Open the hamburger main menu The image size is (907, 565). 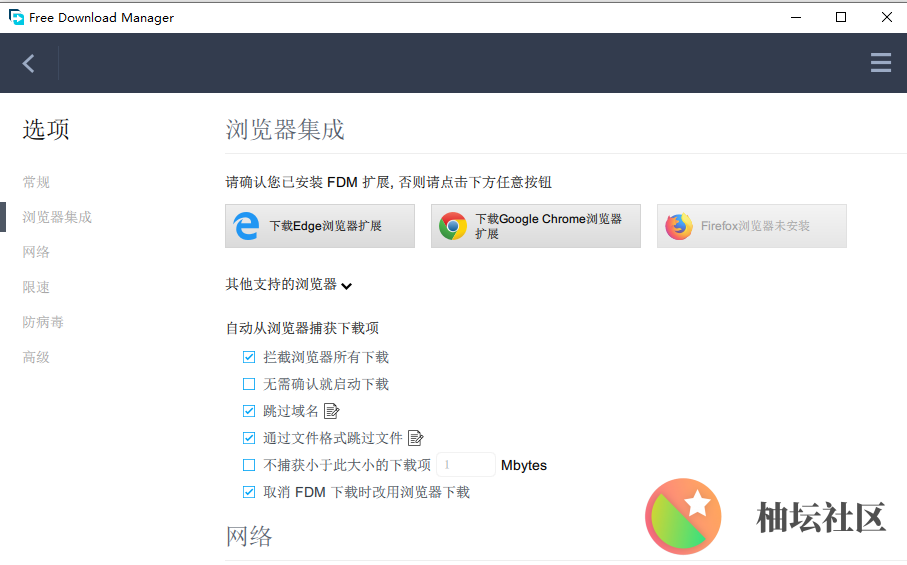[880, 62]
